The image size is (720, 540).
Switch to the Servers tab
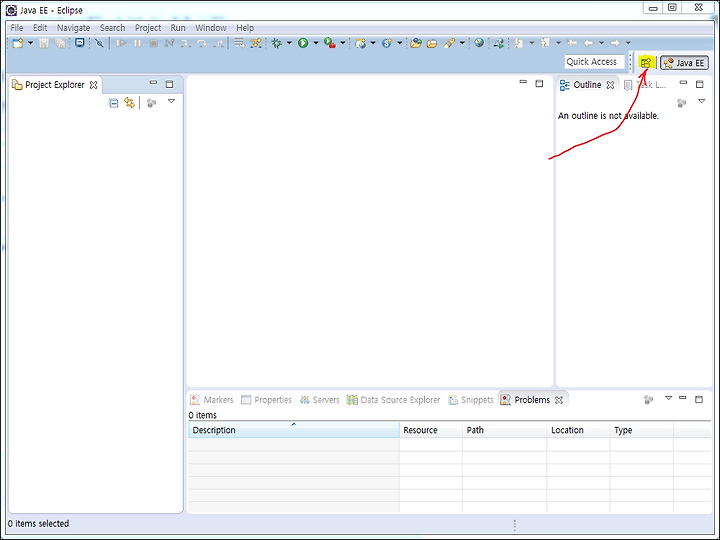point(320,400)
